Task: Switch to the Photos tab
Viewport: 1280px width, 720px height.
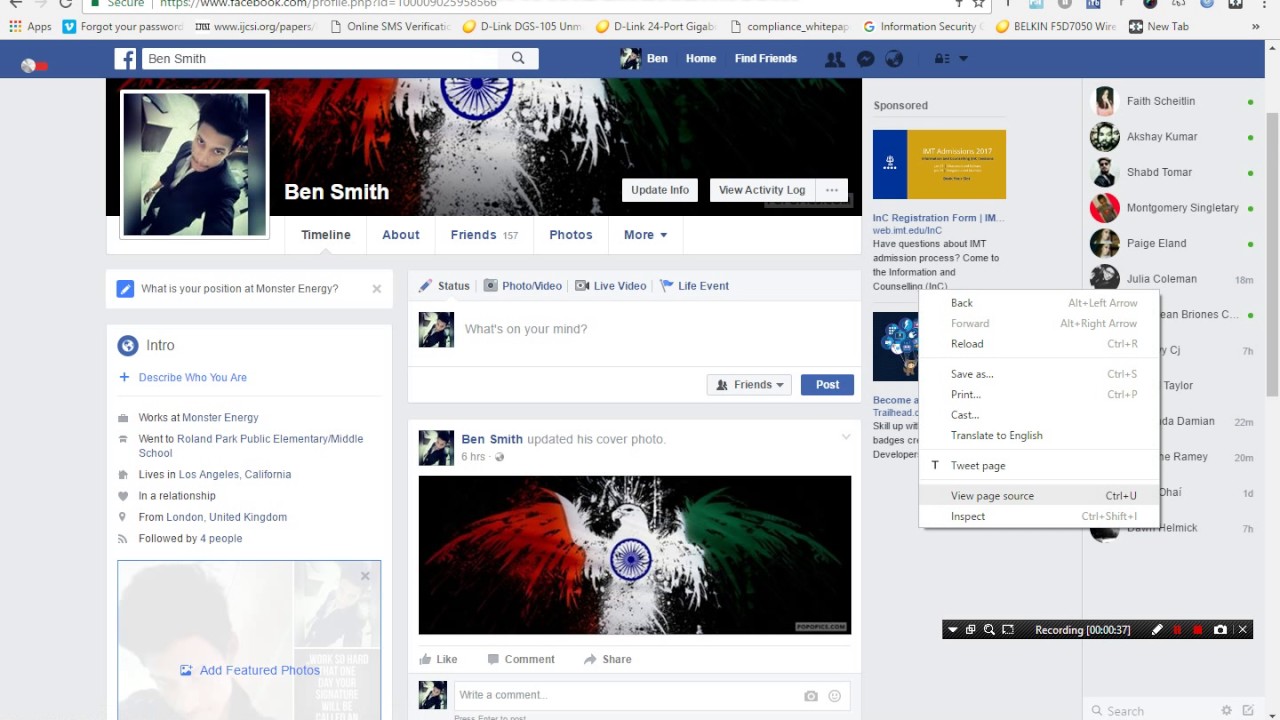Action: (571, 235)
